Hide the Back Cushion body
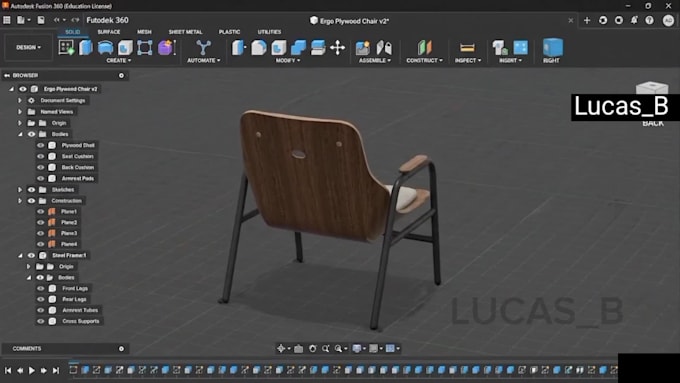This screenshot has height=383, width=680. click(x=41, y=167)
